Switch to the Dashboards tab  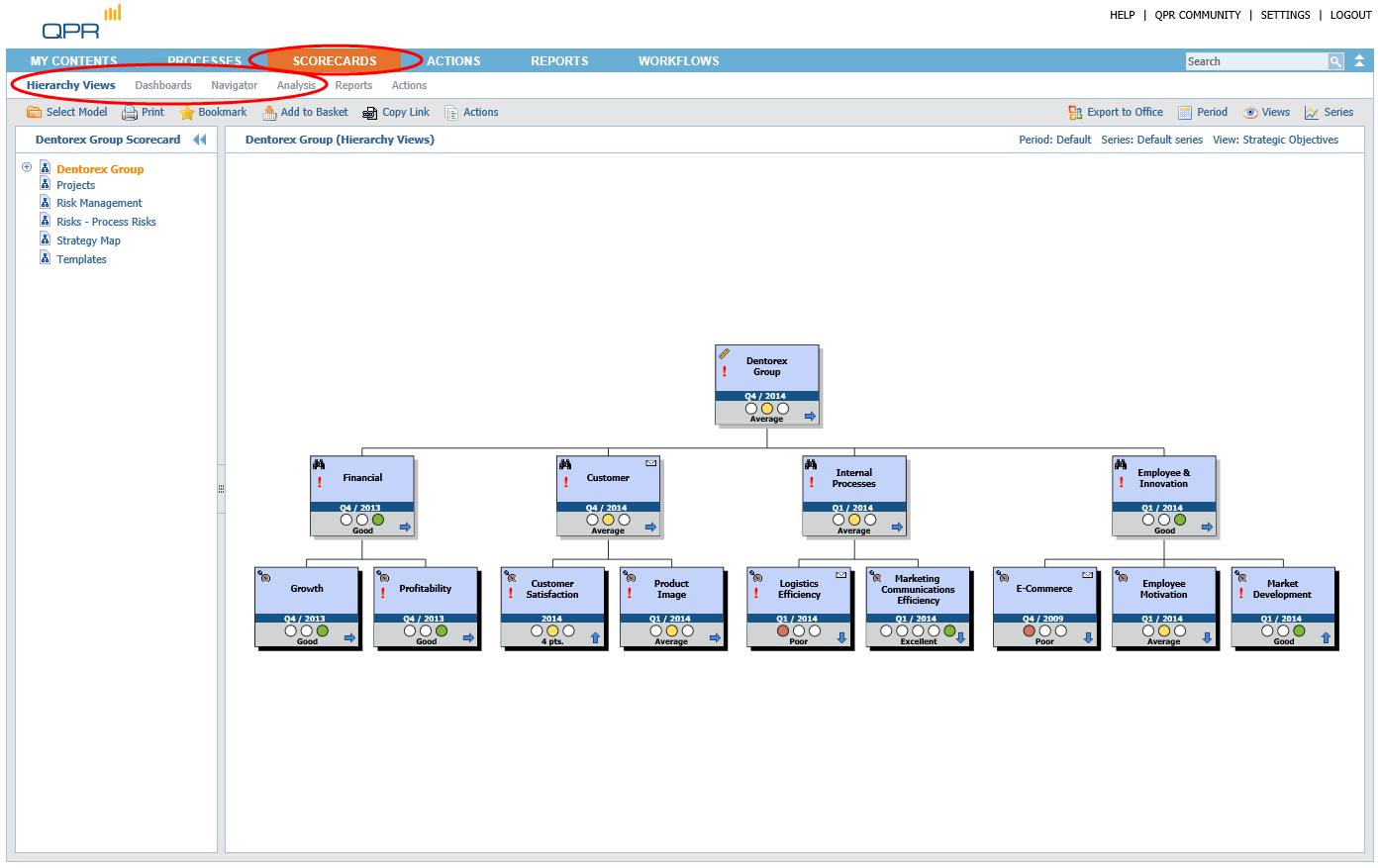163,85
